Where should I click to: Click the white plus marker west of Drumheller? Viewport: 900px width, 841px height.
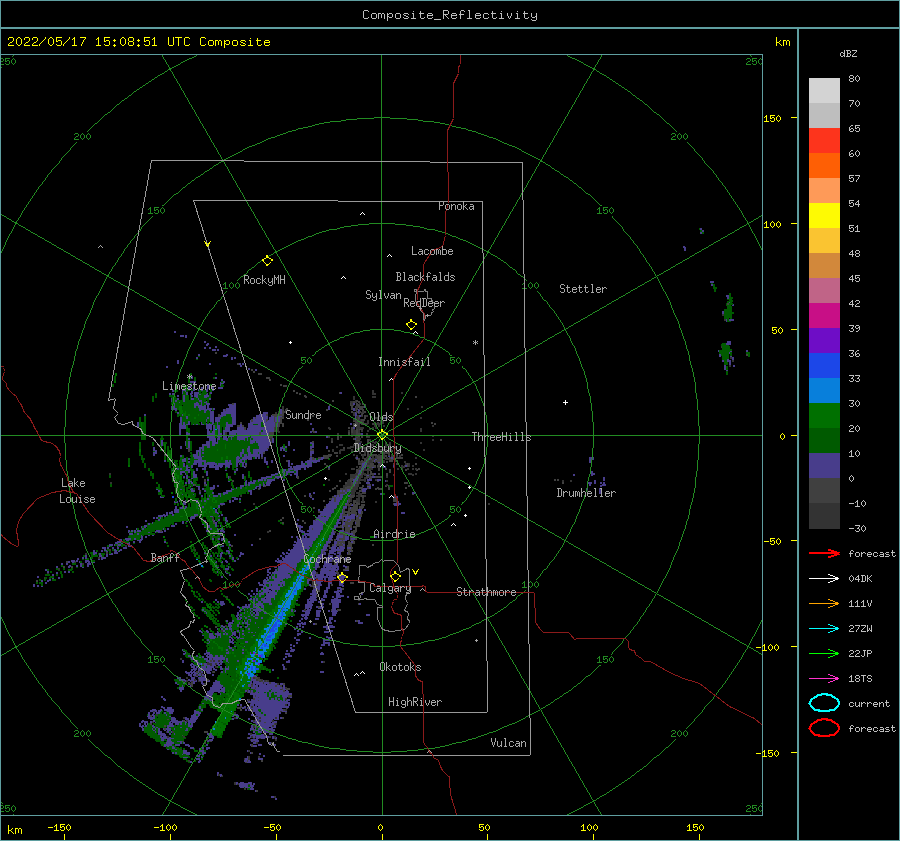[x=565, y=402]
